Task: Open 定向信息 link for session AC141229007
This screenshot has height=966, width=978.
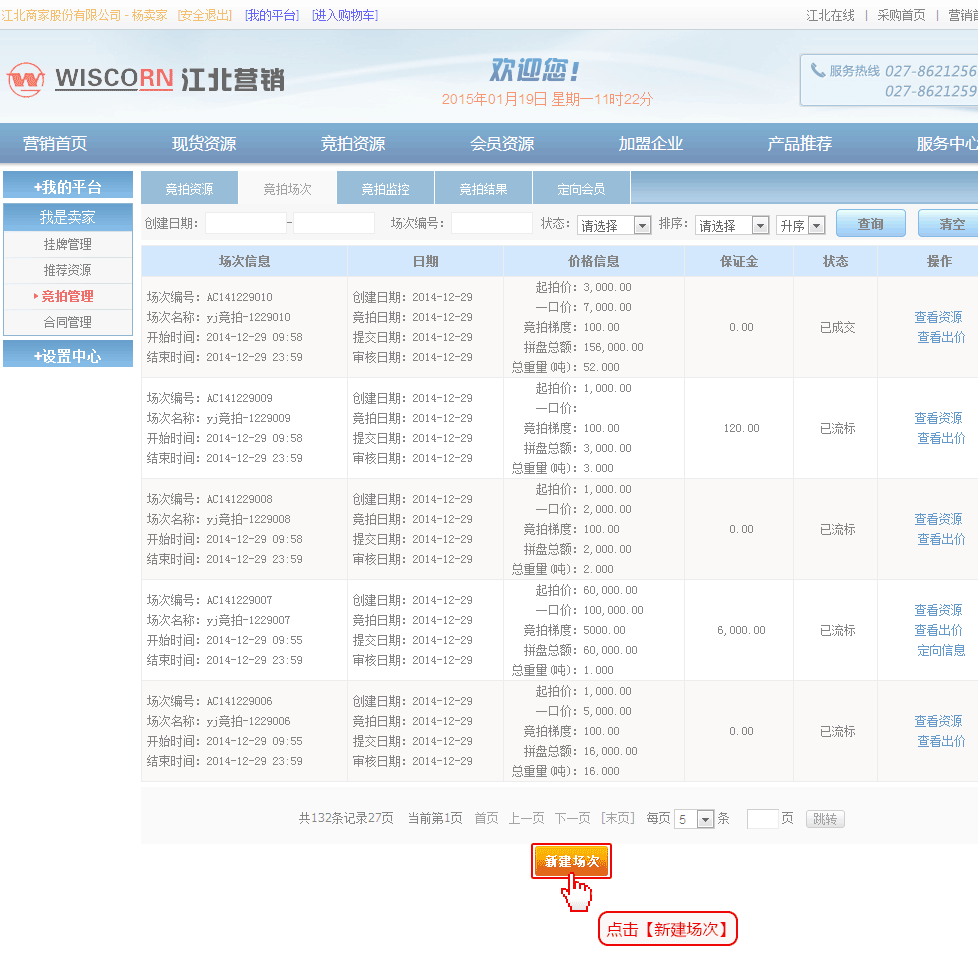Action: (x=941, y=650)
